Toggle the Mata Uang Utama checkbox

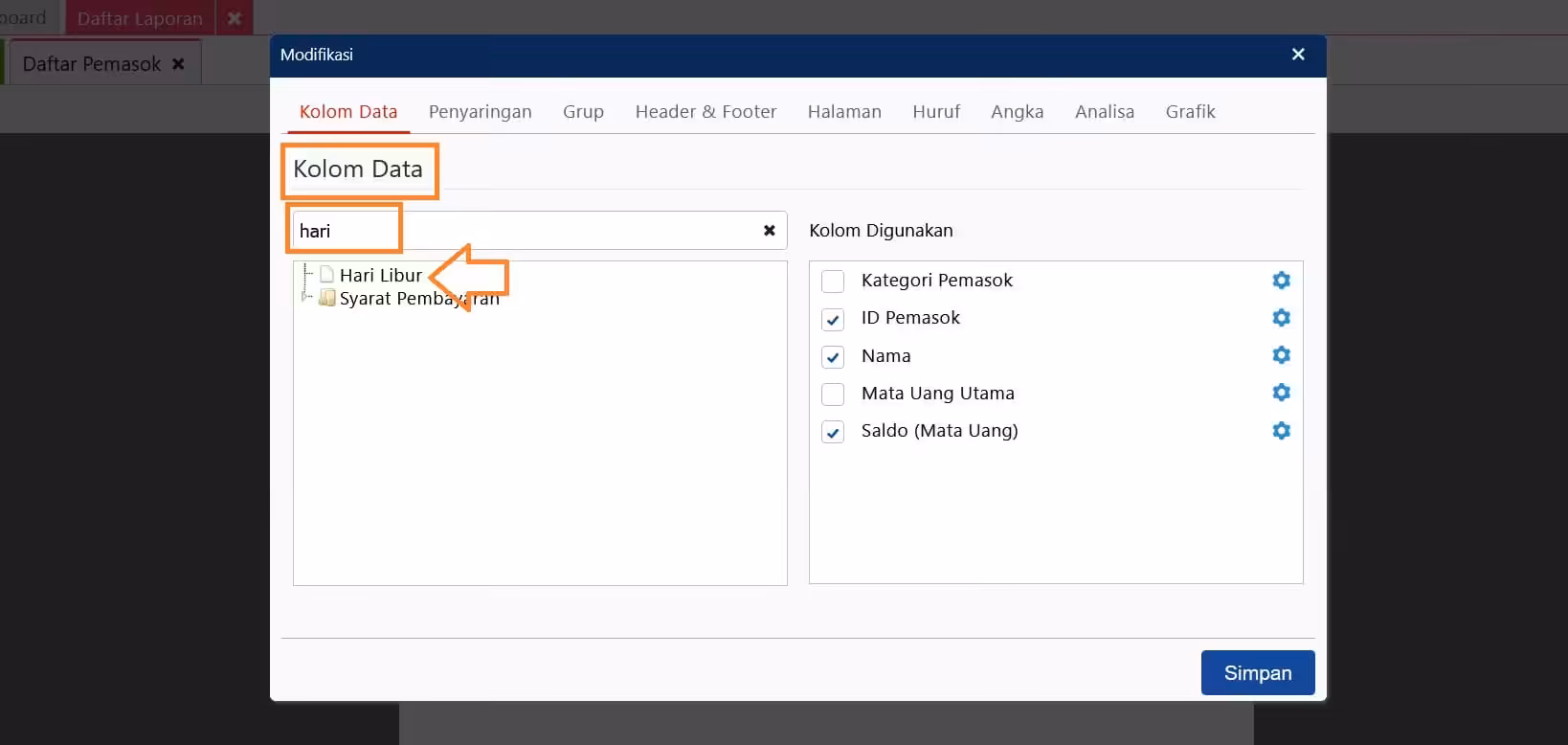[x=833, y=395]
